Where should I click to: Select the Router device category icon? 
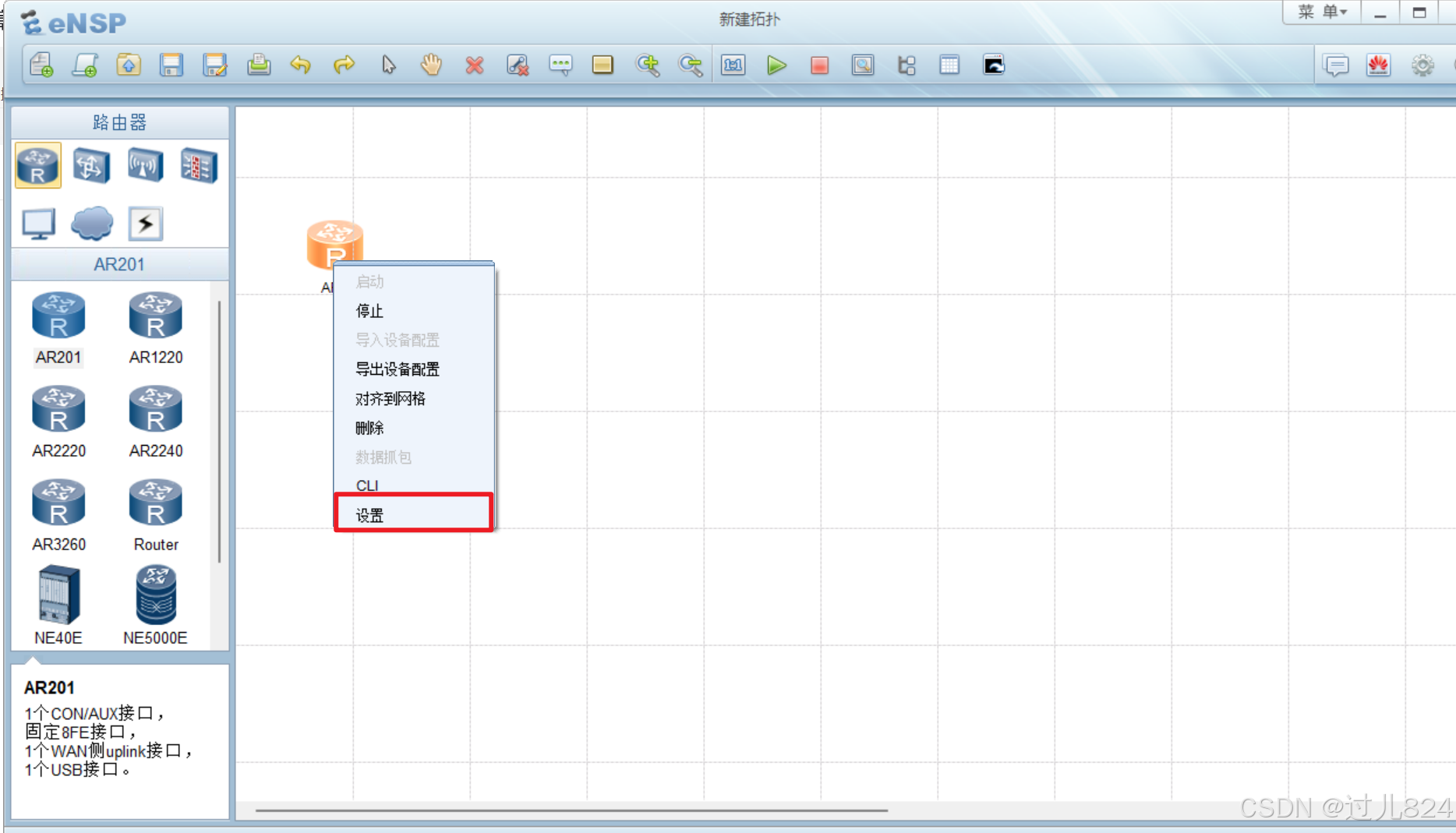tap(37, 165)
